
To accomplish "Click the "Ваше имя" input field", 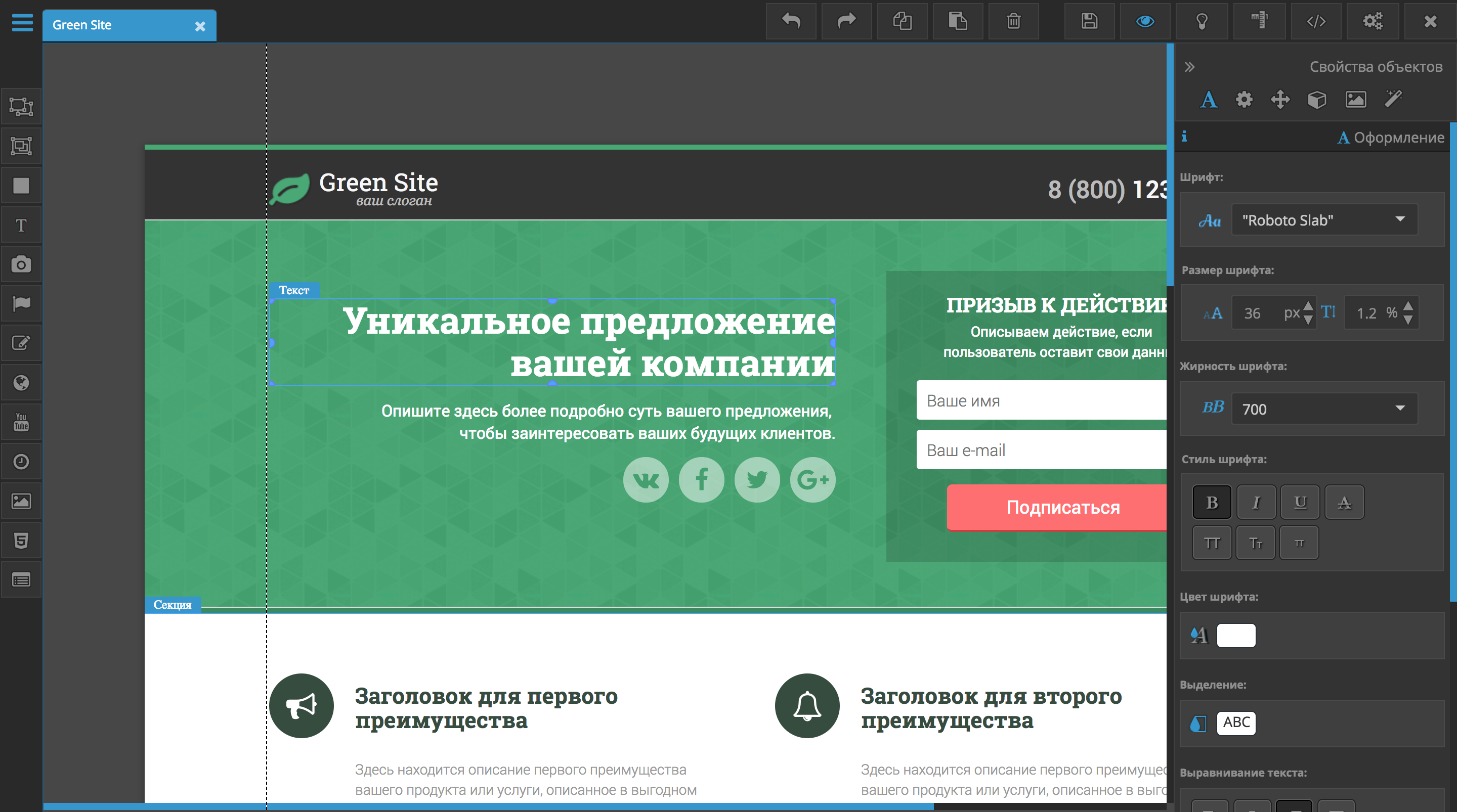I will tap(1041, 400).
